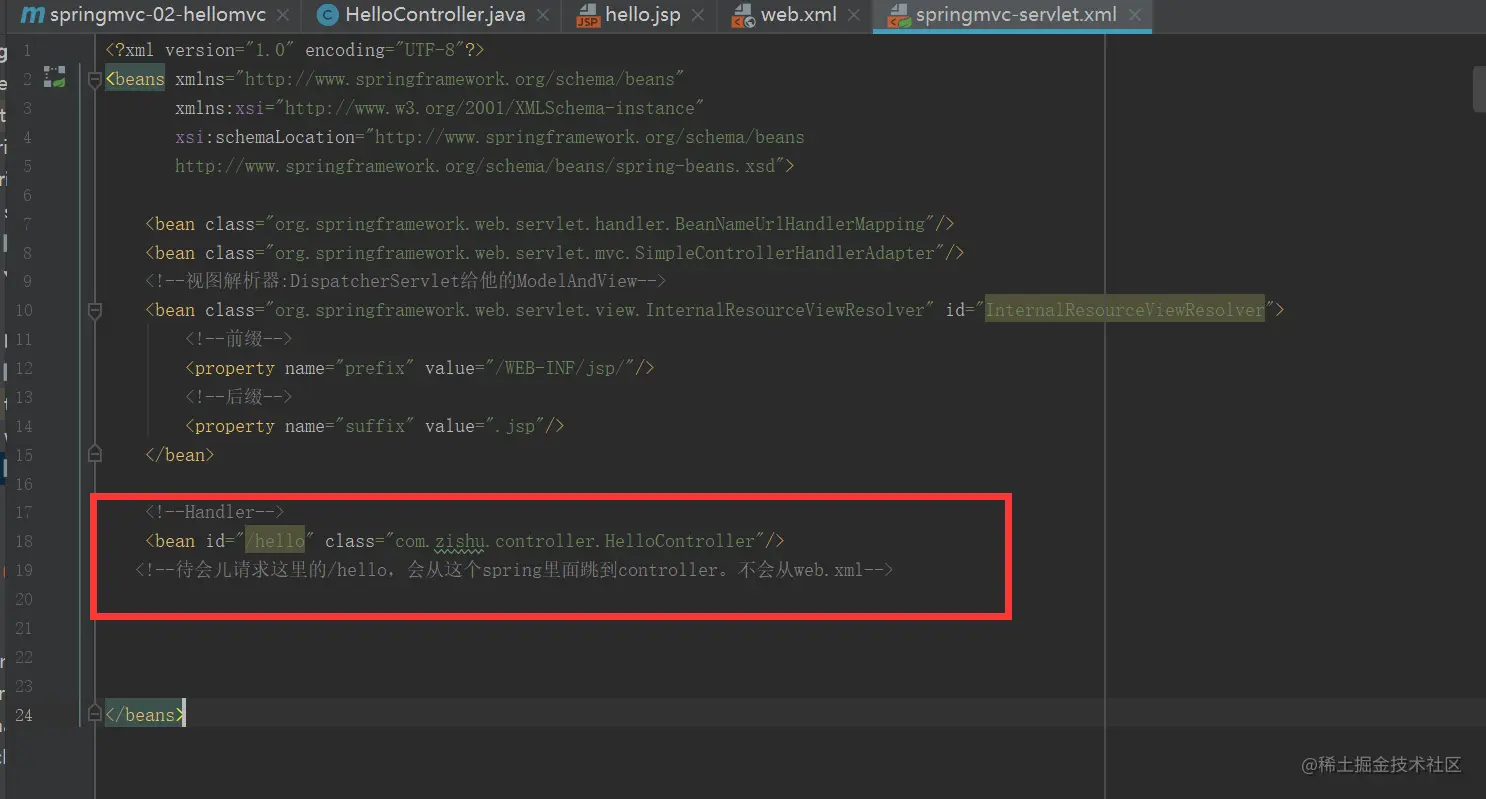Click the highlighted InternalResourceViewResolver id value

coord(1125,310)
